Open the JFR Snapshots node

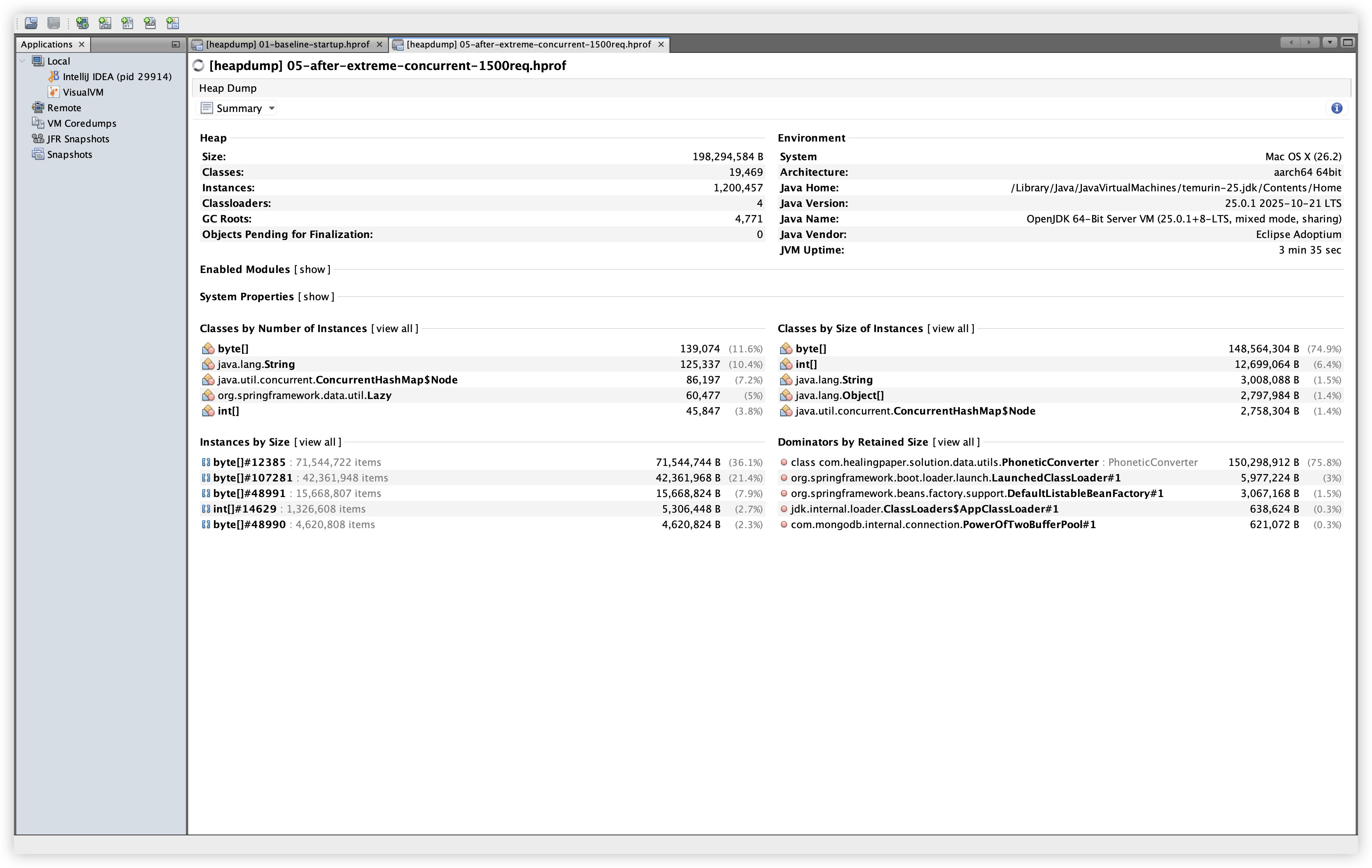click(77, 138)
